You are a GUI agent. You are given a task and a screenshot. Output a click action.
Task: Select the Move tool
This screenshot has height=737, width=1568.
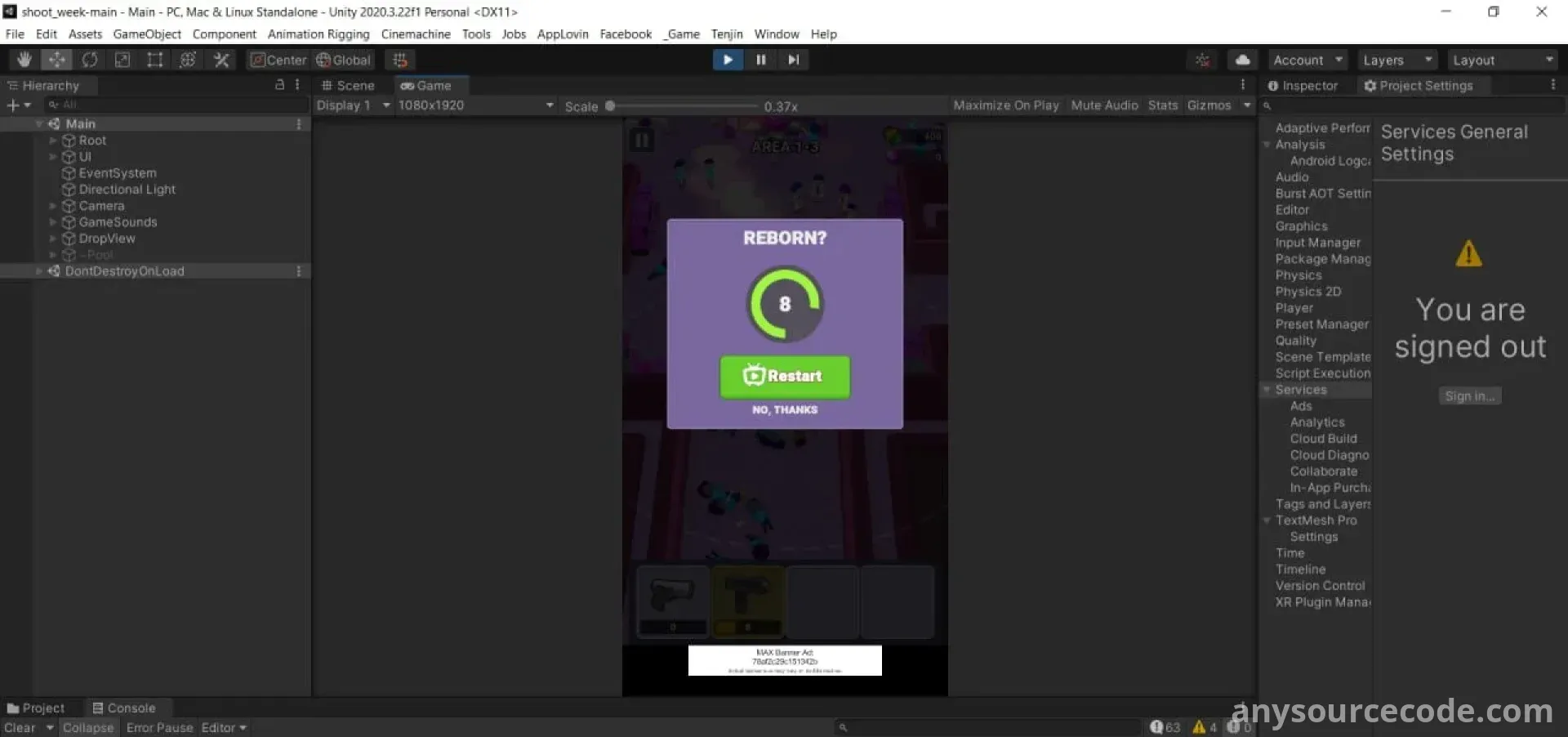pyautogui.click(x=57, y=60)
